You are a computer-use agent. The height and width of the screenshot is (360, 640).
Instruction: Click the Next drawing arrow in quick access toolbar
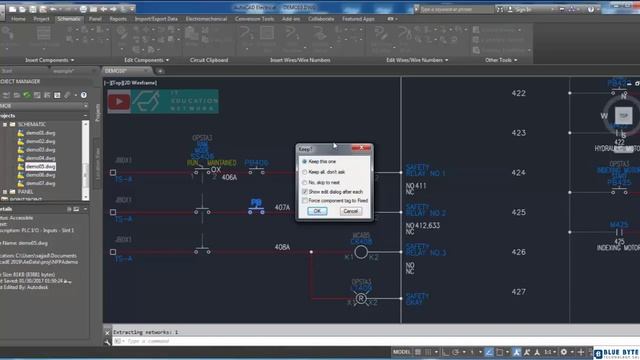click(113, 9)
